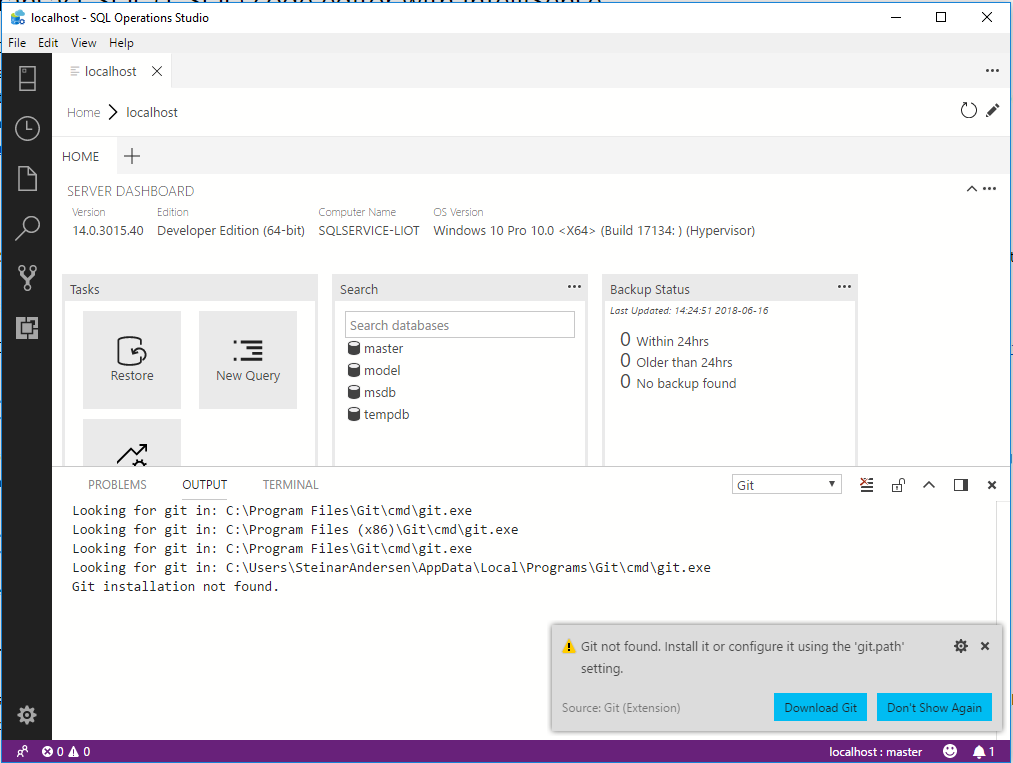This screenshot has height=763, width=1013.
Task: Switch to the PROBLEMS tab
Action: tap(117, 485)
